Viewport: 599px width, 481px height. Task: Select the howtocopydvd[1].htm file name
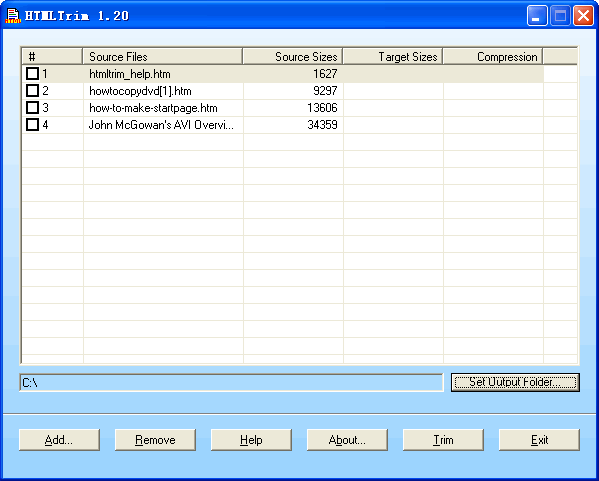click(x=140, y=91)
